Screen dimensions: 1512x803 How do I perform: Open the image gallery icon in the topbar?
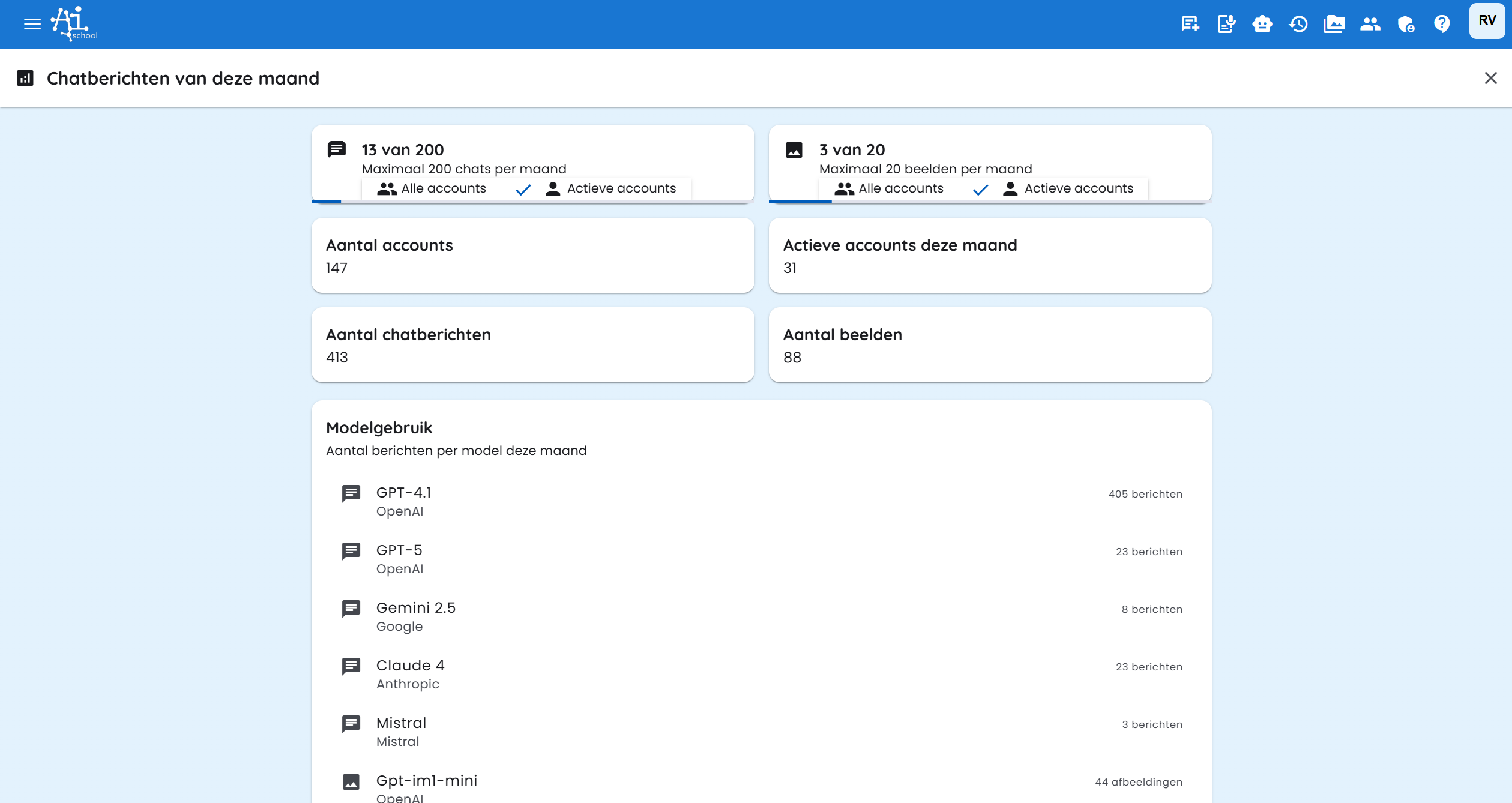(x=1334, y=24)
